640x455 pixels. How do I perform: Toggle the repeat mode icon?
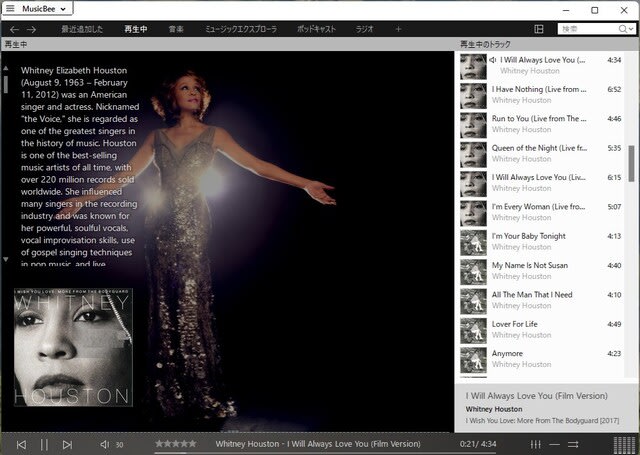tap(554, 444)
